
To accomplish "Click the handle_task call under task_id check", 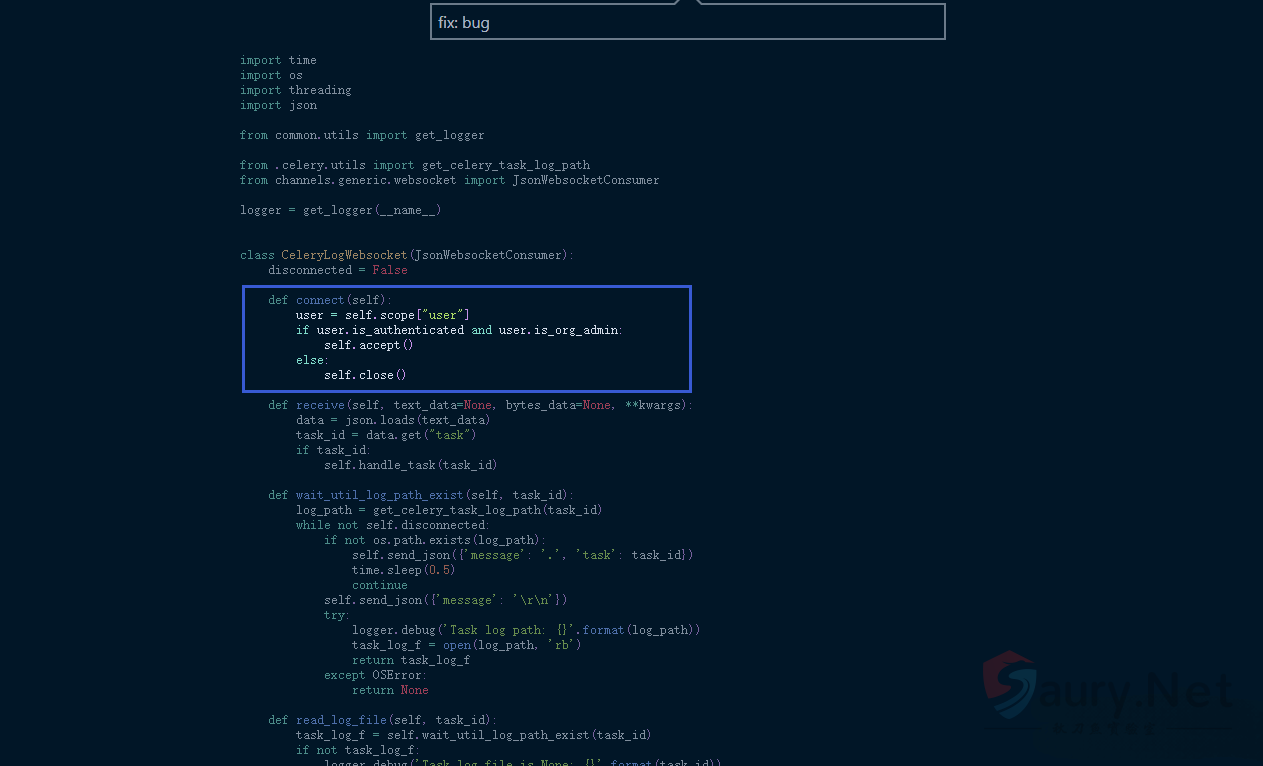I will [x=413, y=464].
